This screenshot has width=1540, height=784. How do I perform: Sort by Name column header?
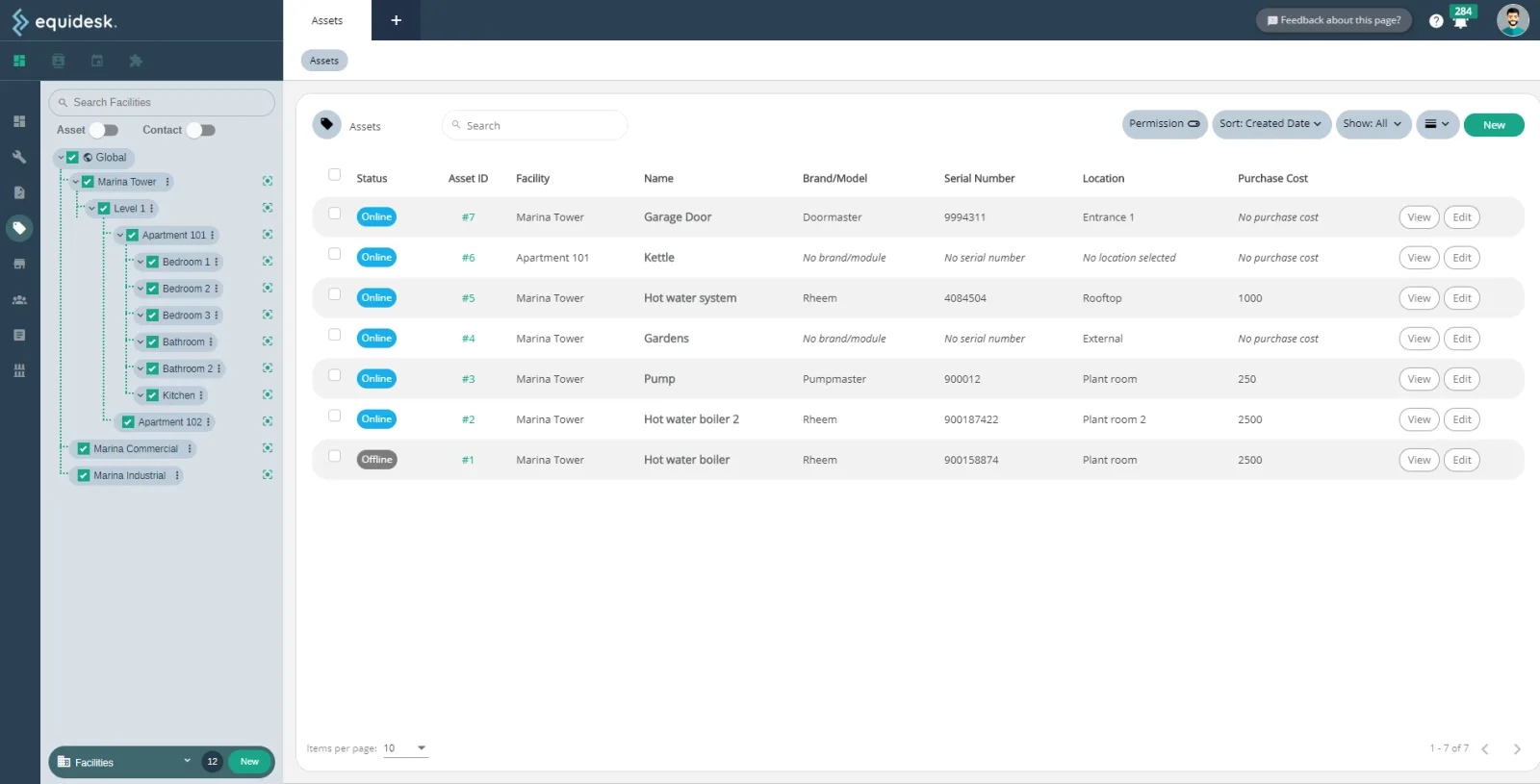pyautogui.click(x=658, y=179)
